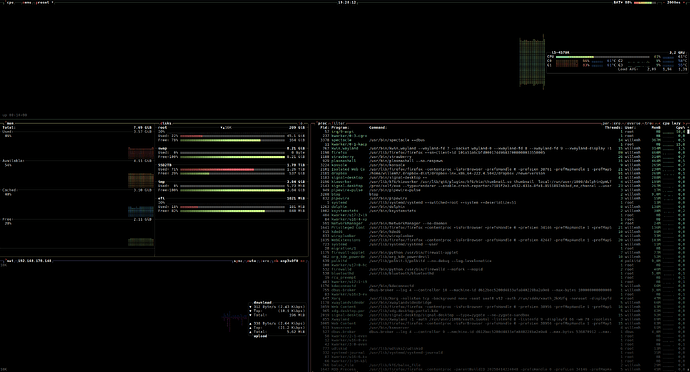This screenshot has width=690, height=372.
Task: Cycle the preset option in the top bar
Action: (x=44, y=2)
